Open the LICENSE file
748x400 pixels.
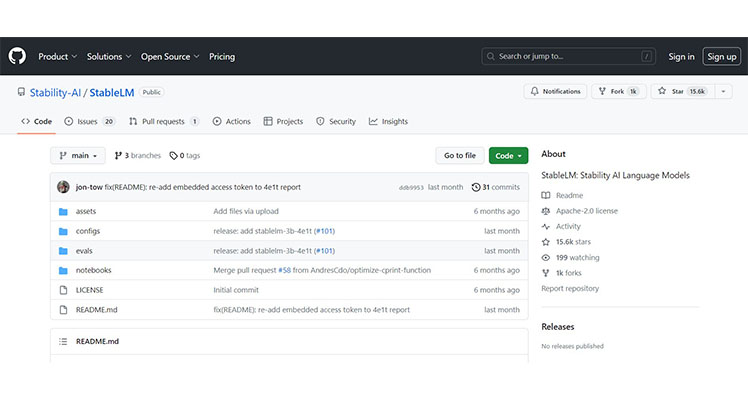pos(90,290)
